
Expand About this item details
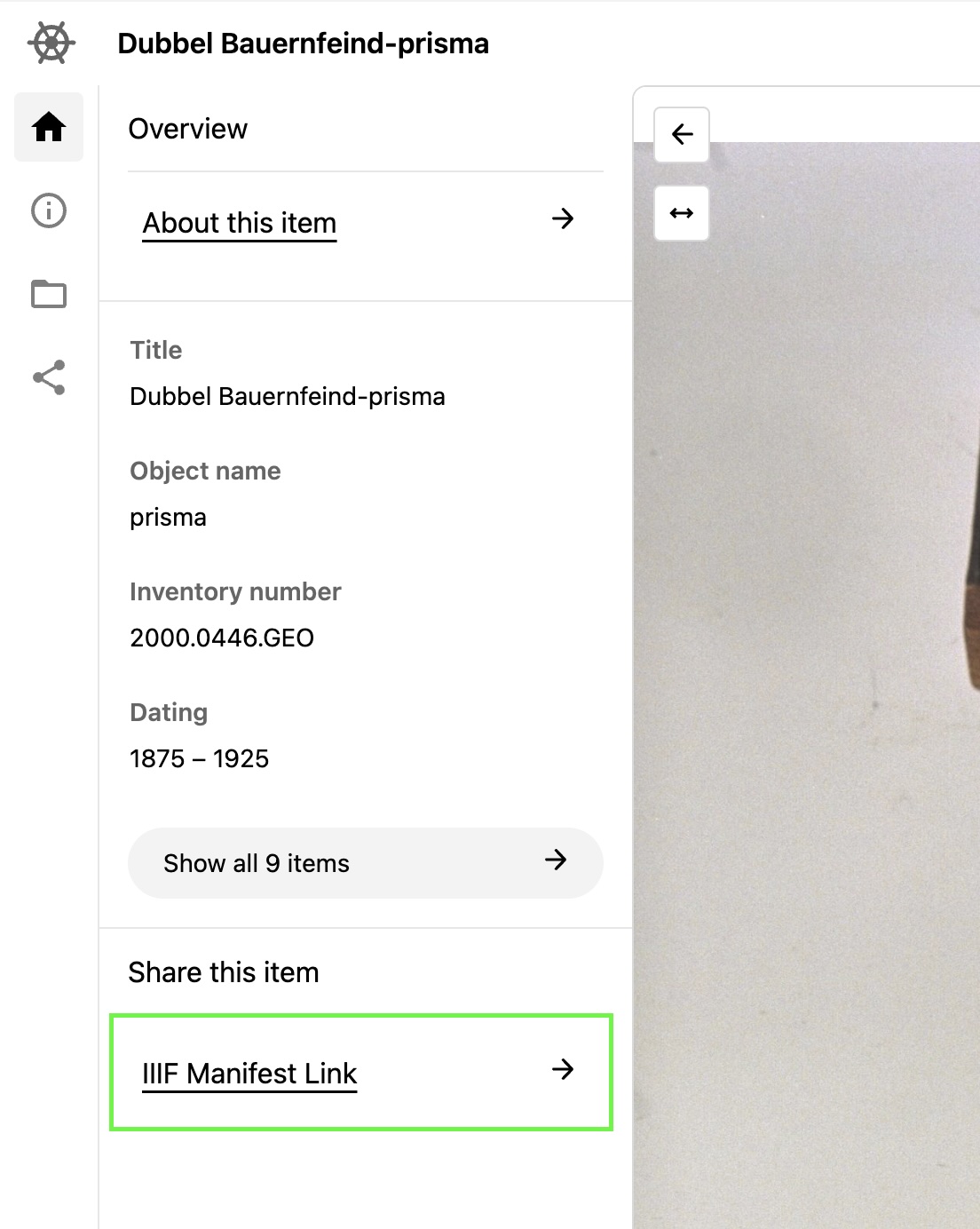click(239, 223)
